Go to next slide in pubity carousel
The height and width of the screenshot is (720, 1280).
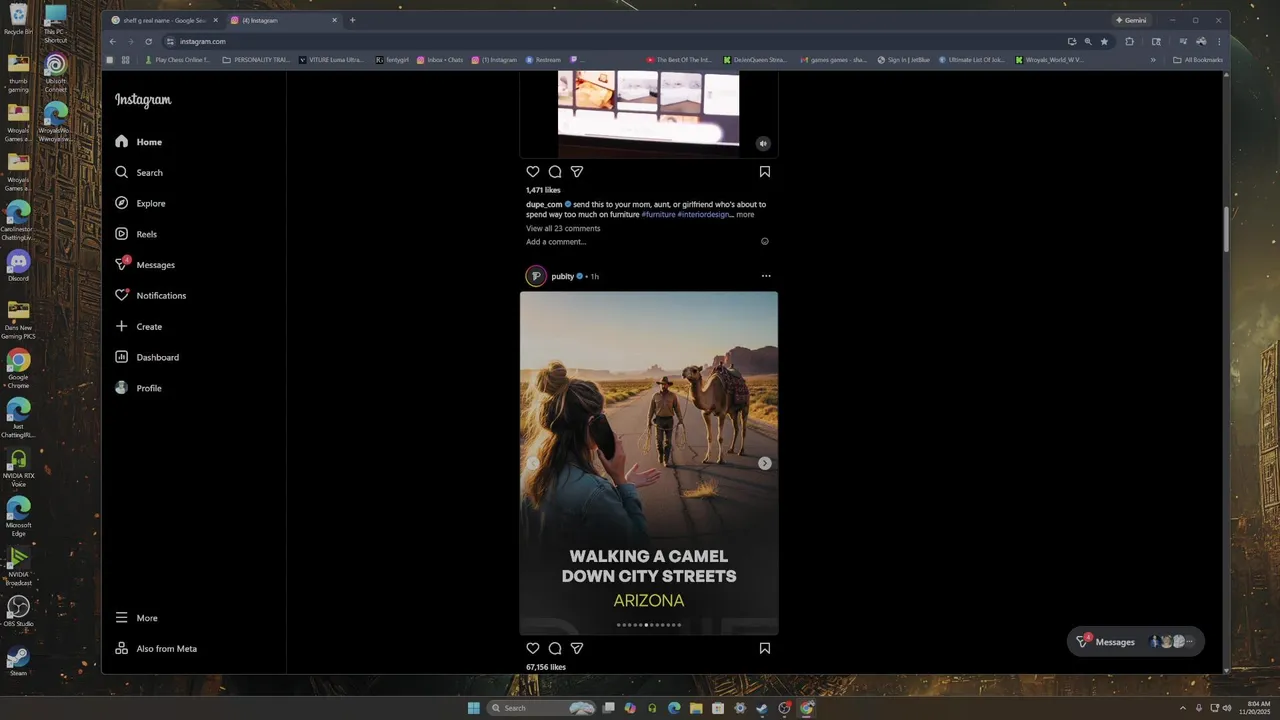[x=765, y=463]
